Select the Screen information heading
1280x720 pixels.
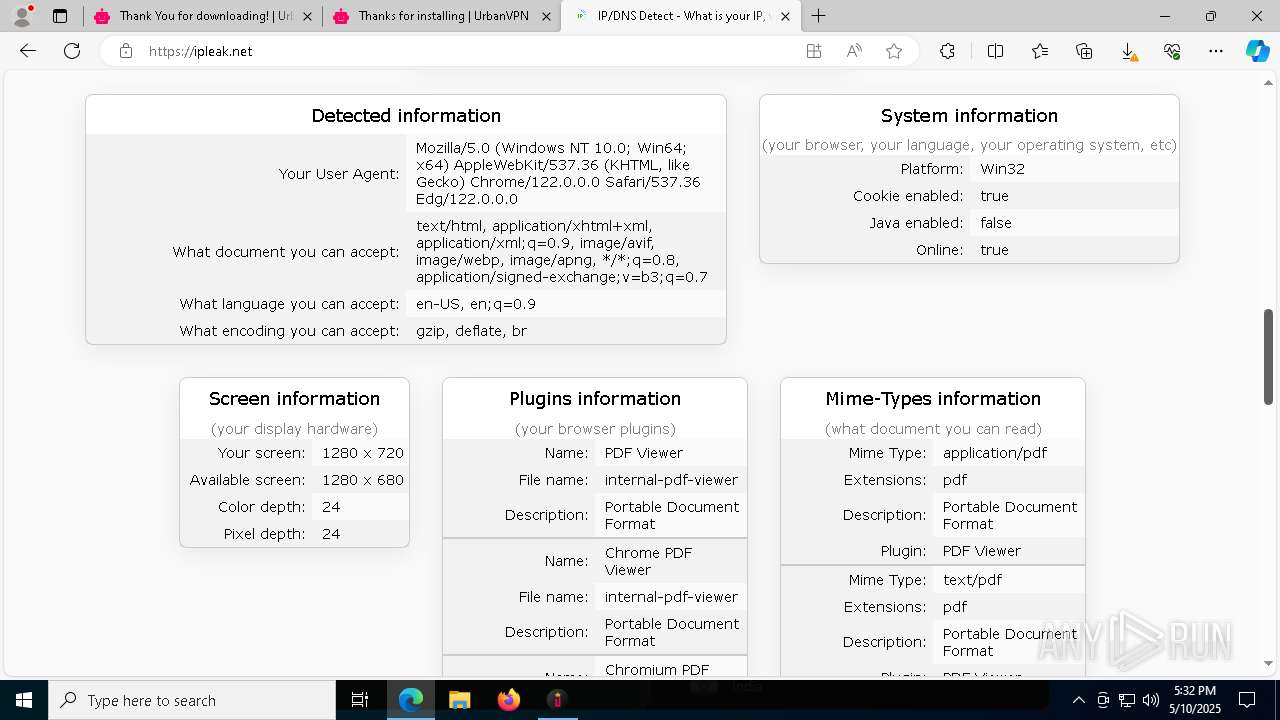[294, 399]
